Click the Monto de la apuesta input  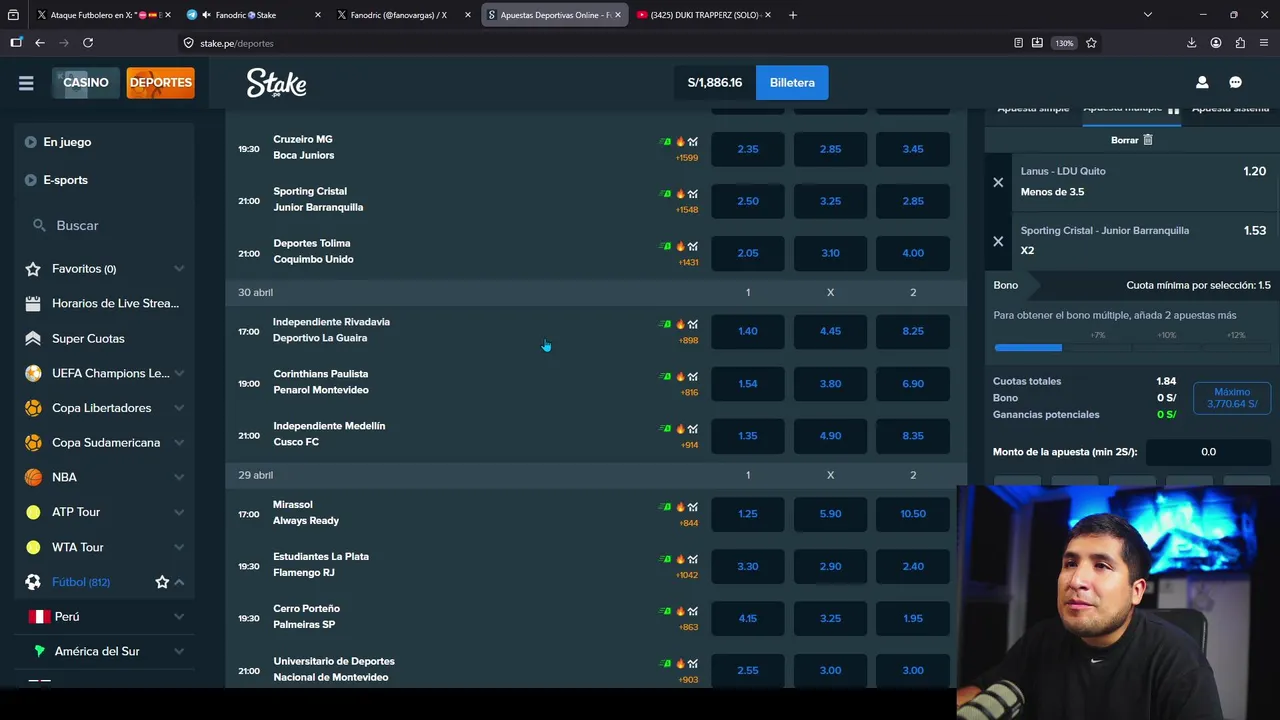[x=1208, y=452]
